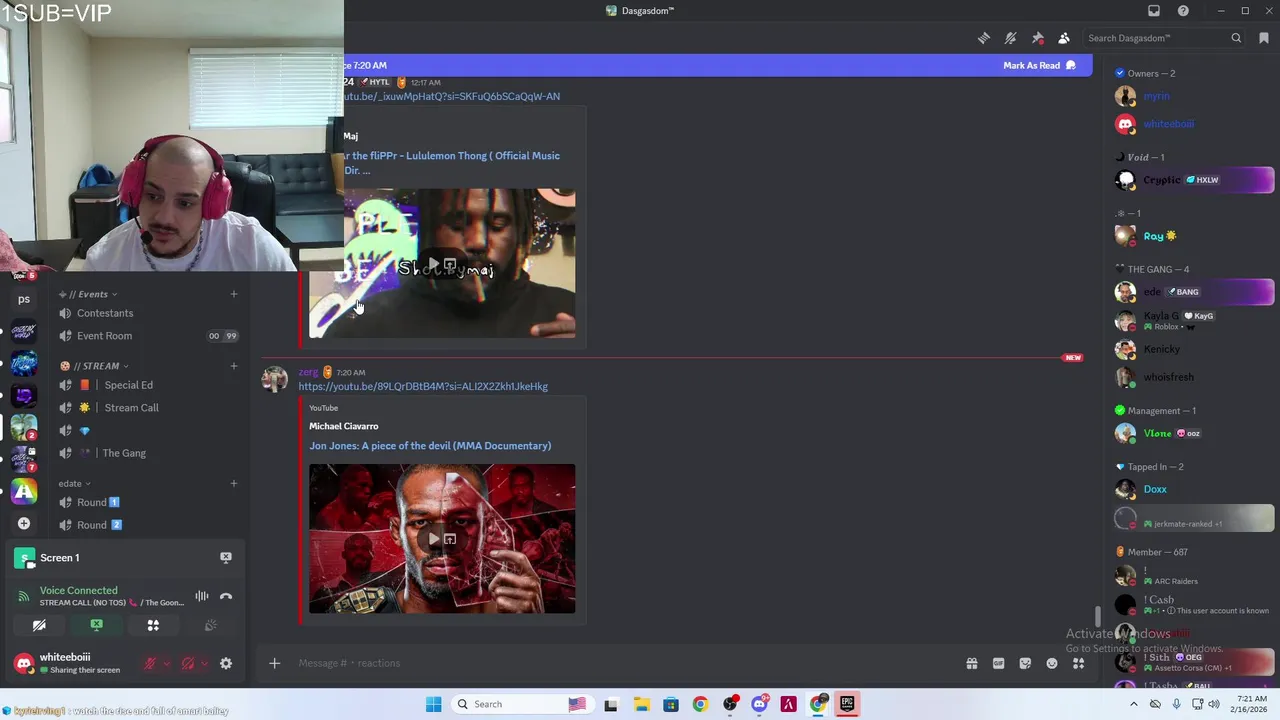This screenshot has height=720, width=1280.
Task: Toggle the green screen share button
Action: click(x=96, y=625)
